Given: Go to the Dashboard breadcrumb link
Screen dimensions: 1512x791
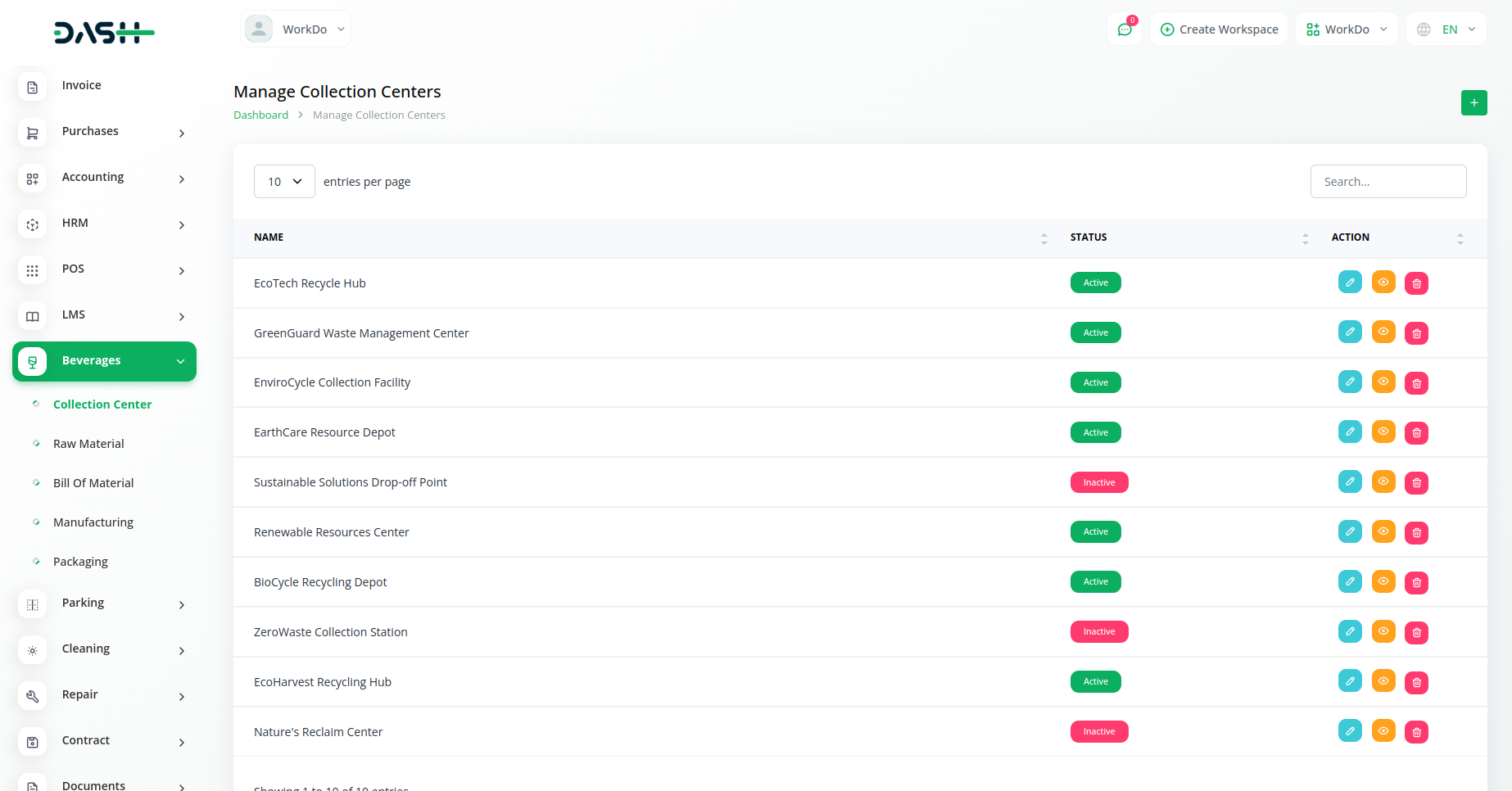Looking at the screenshot, I should 260,115.
